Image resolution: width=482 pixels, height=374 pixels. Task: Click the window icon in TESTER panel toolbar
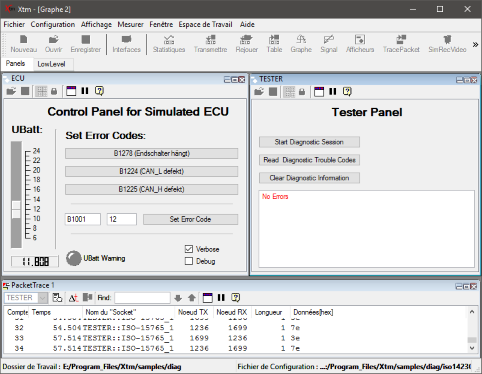pyautogui.click(x=319, y=91)
